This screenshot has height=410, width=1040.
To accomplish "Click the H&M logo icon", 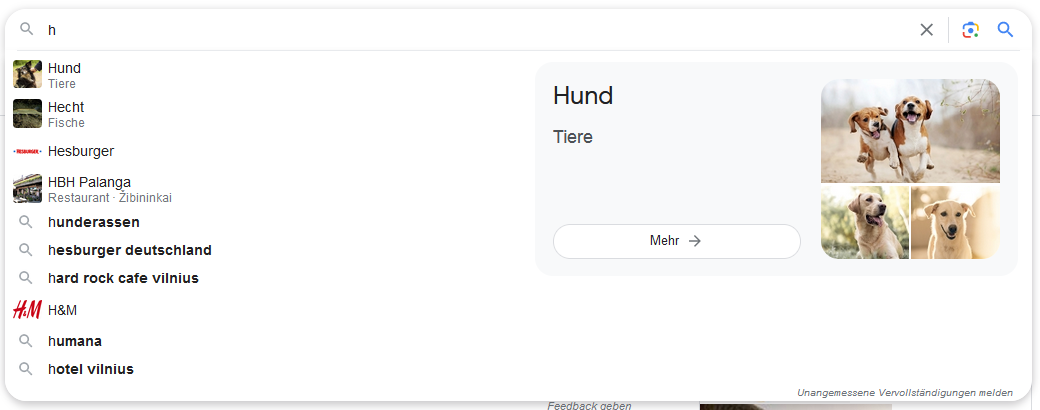I will point(27,310).
